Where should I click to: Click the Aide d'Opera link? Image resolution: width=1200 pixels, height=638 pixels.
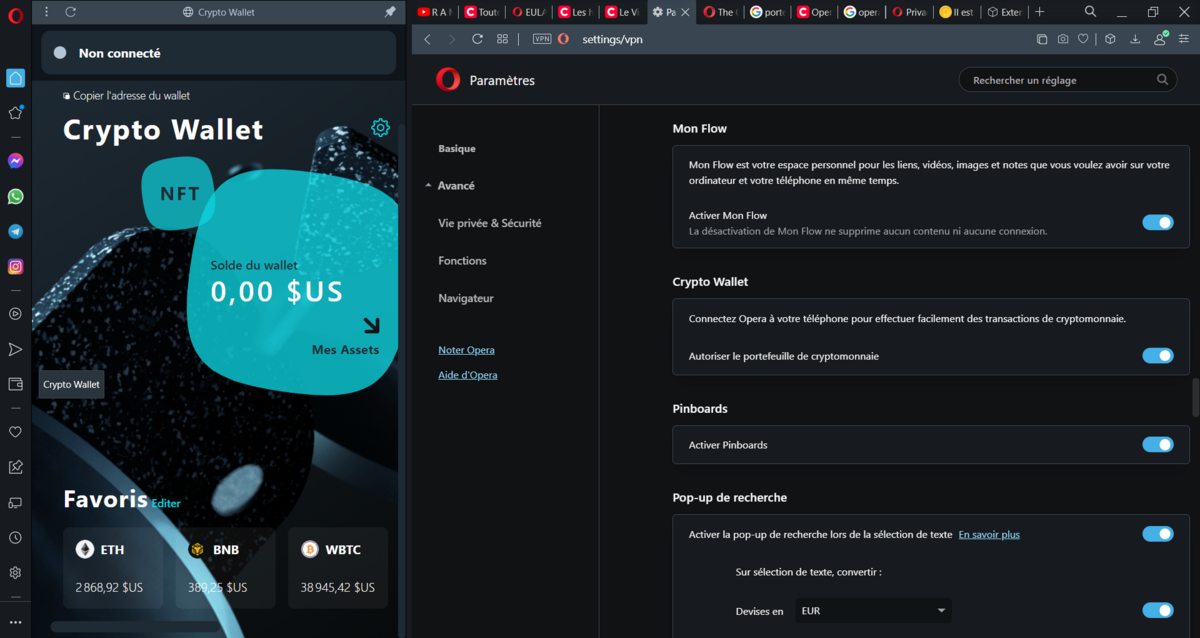467,375
